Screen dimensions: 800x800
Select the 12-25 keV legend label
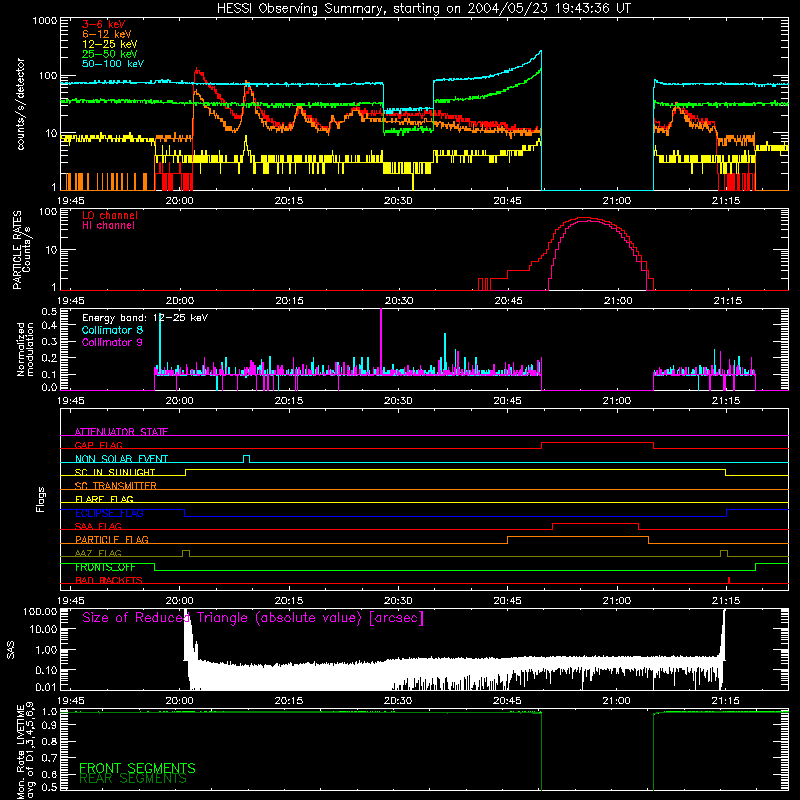[109, 44]
